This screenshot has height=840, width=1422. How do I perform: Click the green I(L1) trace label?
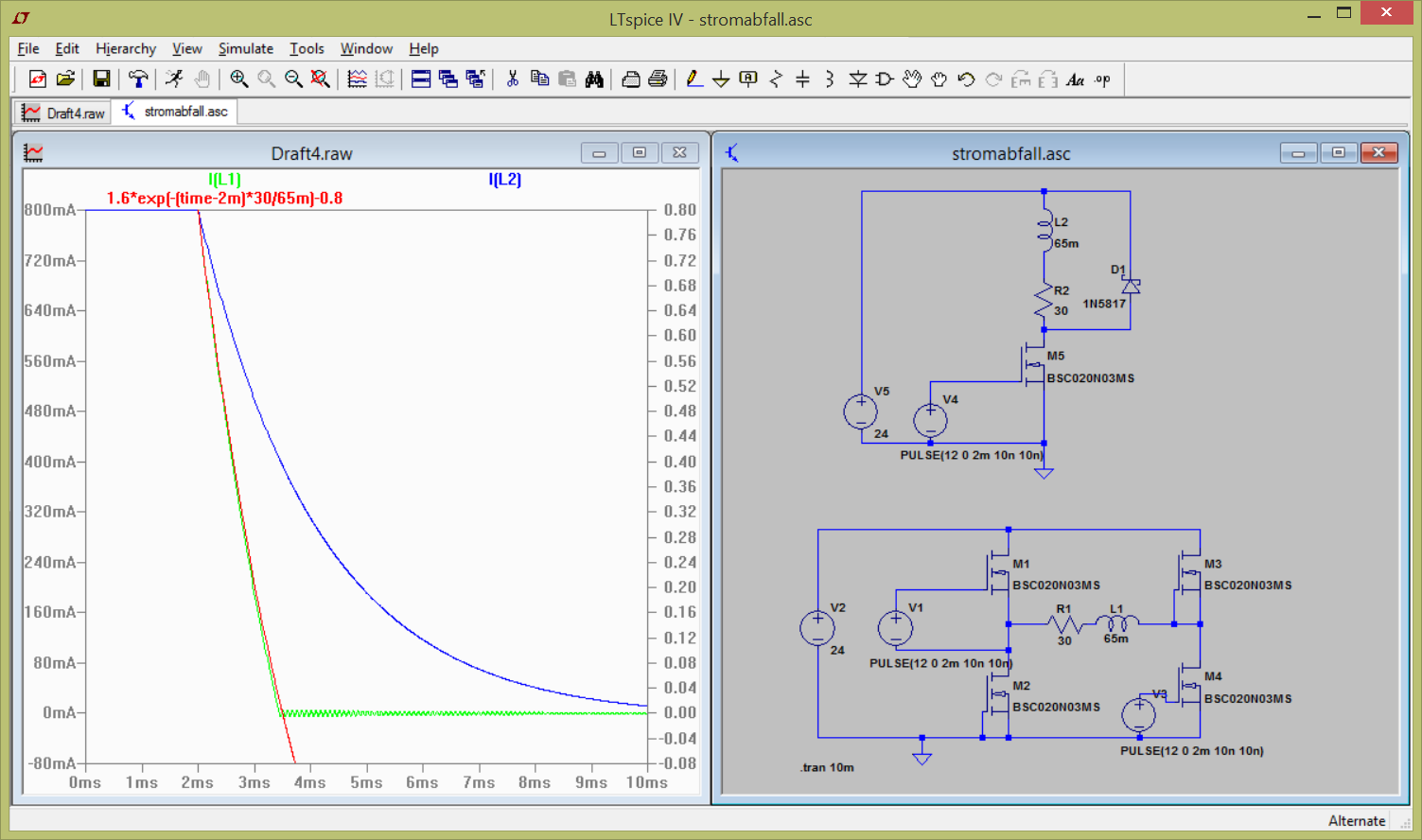pyautogui.click(x=224, y=179)
